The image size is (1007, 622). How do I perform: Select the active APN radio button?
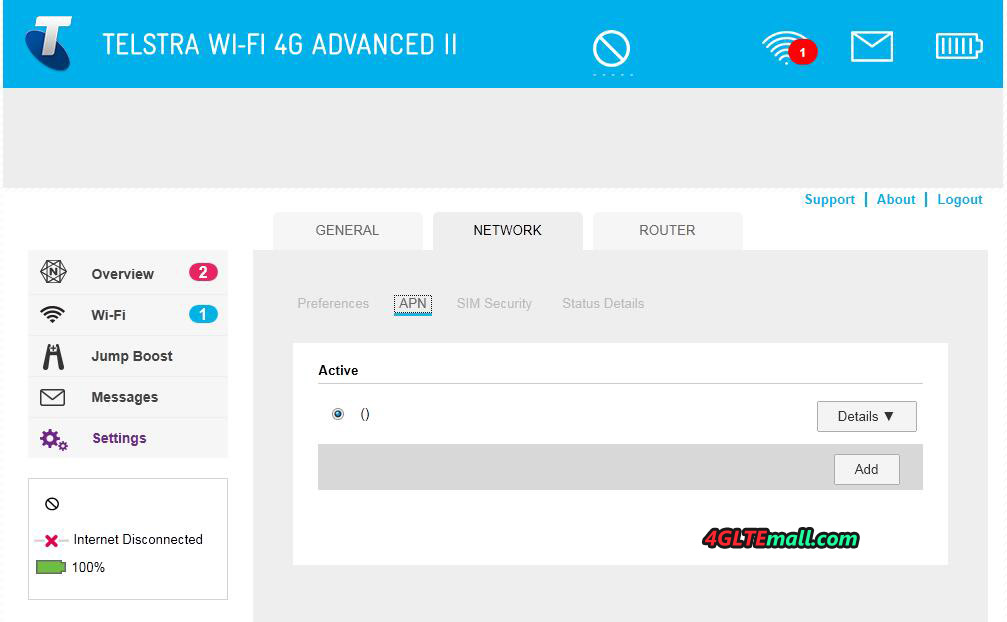(x=338, y=414)
